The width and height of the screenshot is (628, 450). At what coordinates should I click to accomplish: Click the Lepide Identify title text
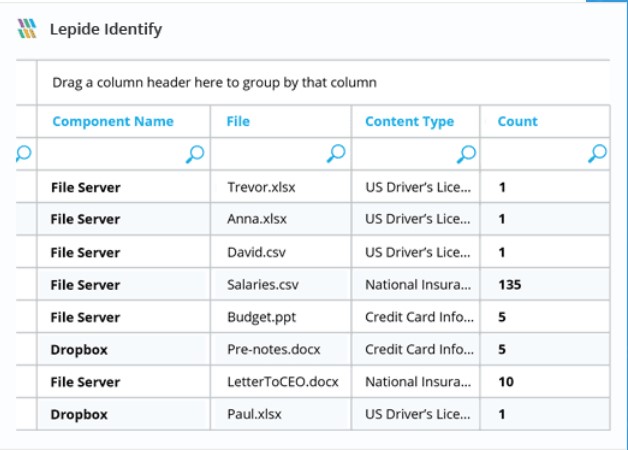[x=106, y=29]
